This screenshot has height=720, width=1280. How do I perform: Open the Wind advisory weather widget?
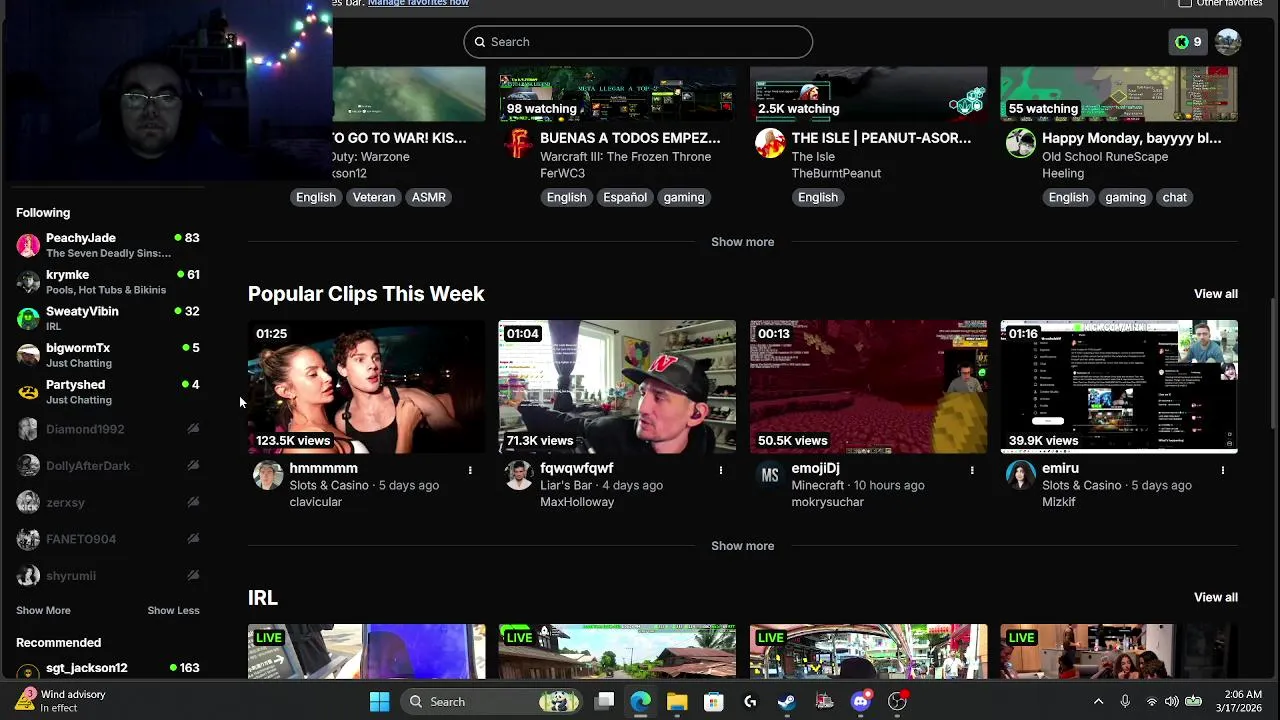coord(62,701)
